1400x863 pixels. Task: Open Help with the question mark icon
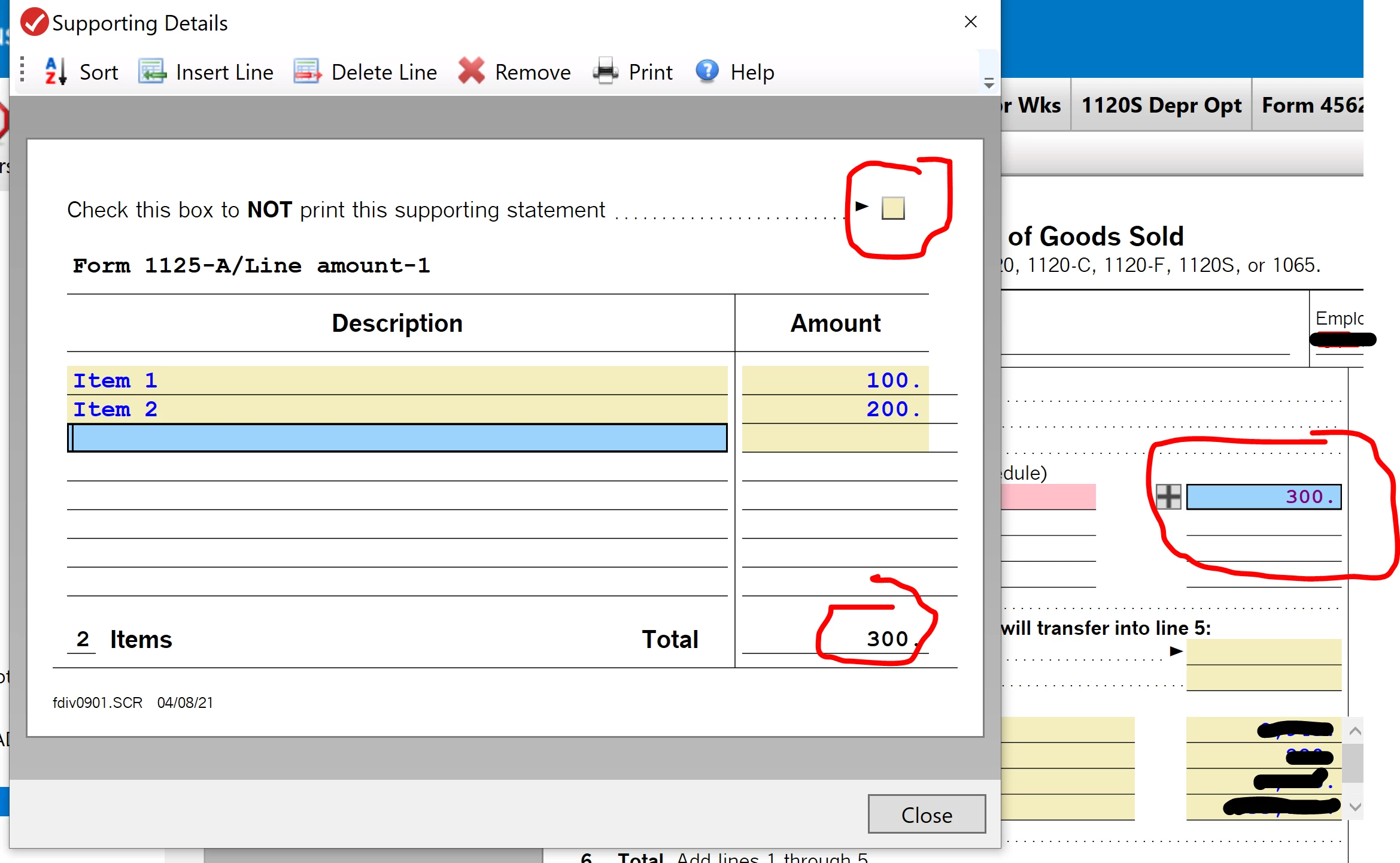(x=707, y=71)
